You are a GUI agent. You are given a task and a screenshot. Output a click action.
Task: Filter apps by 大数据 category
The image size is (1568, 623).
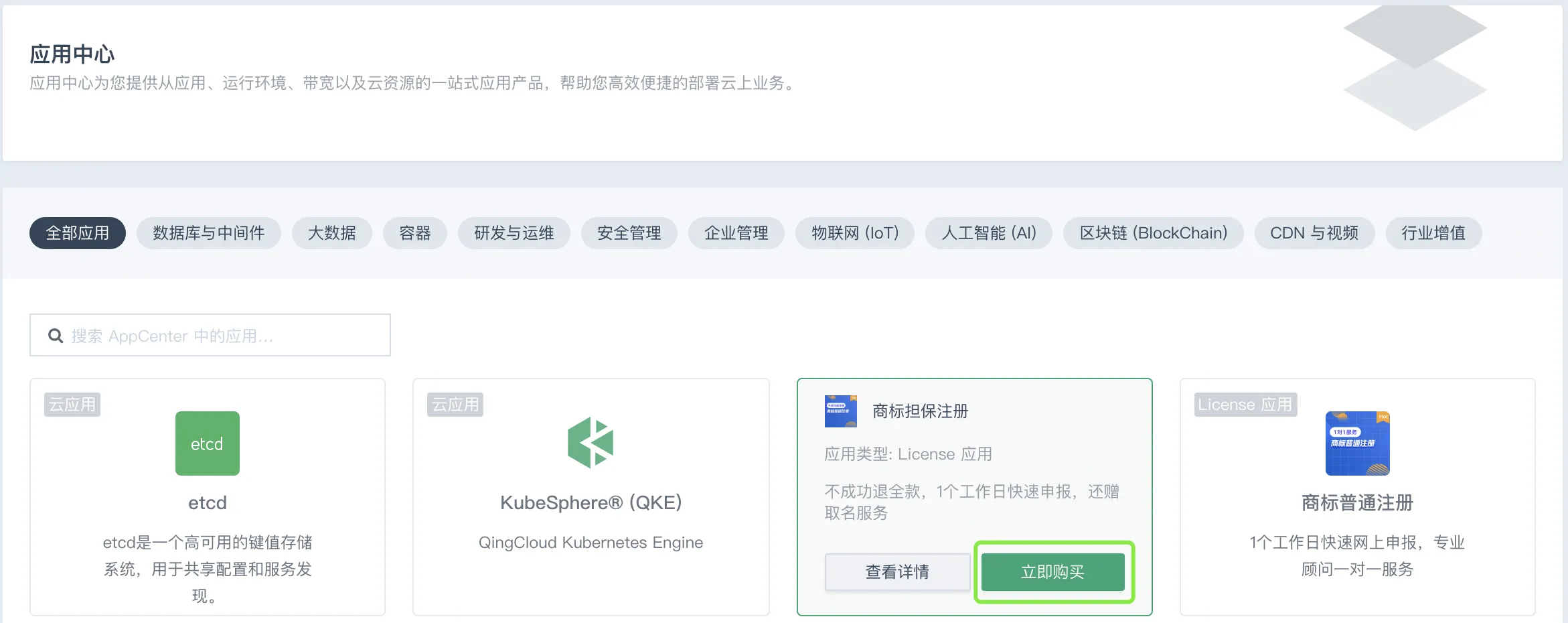tap(331, 233)
